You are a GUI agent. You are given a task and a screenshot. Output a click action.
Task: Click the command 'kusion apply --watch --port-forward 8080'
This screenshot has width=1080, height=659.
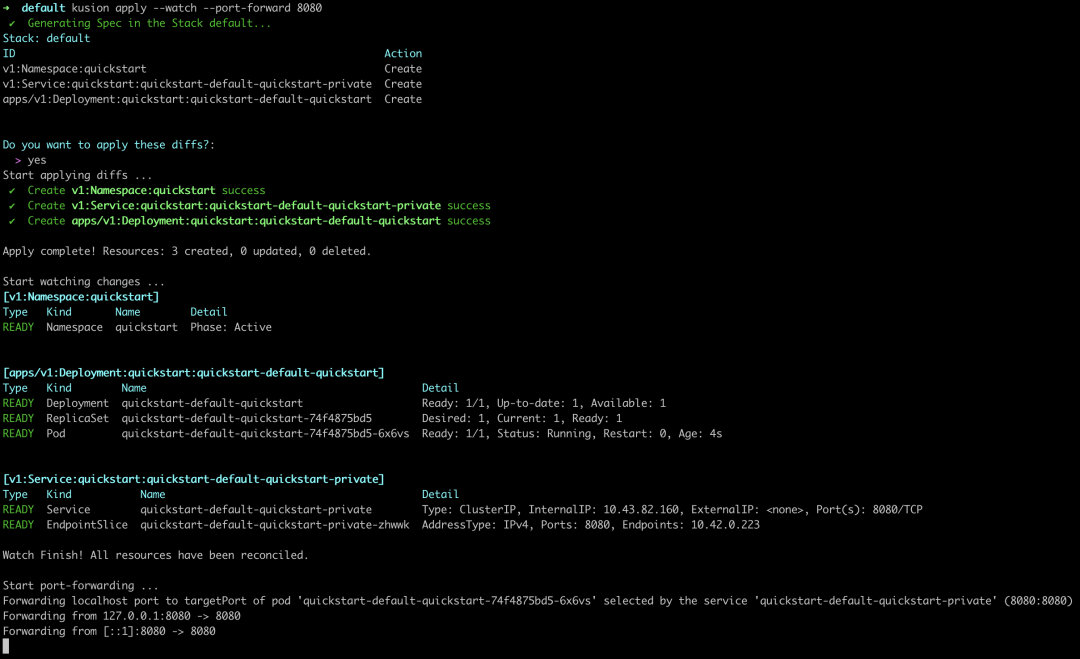(x=196, y=8)
